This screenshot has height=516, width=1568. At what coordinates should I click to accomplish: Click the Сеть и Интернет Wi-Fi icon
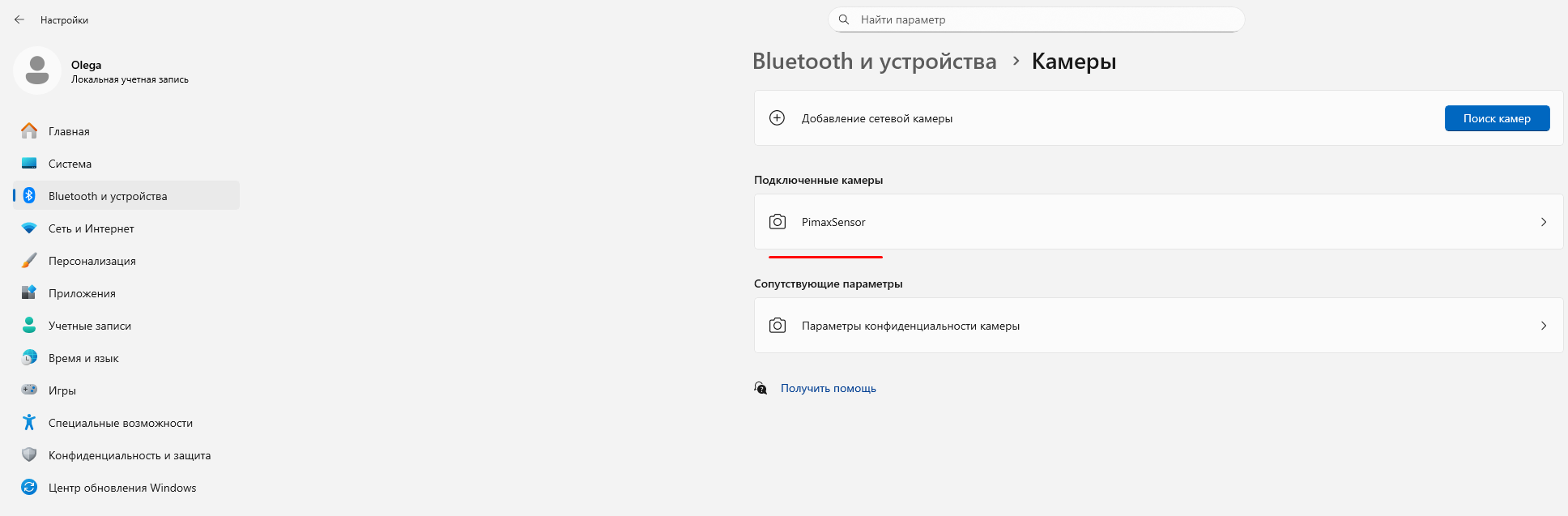[29, 228]
